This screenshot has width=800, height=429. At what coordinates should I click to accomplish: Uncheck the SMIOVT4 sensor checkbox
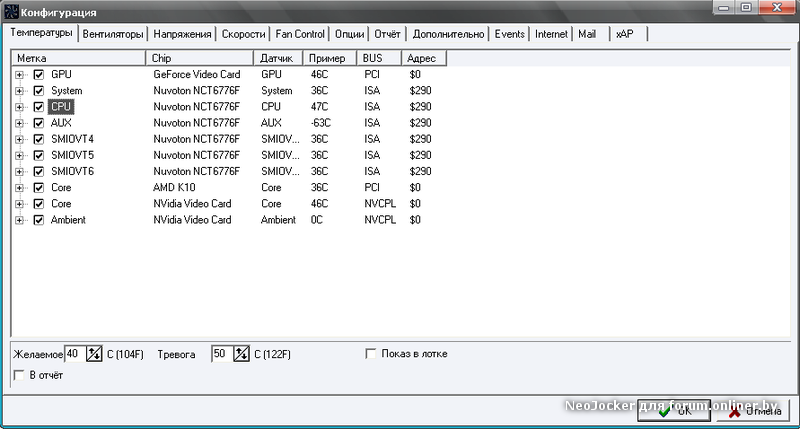tap(39, 139)
